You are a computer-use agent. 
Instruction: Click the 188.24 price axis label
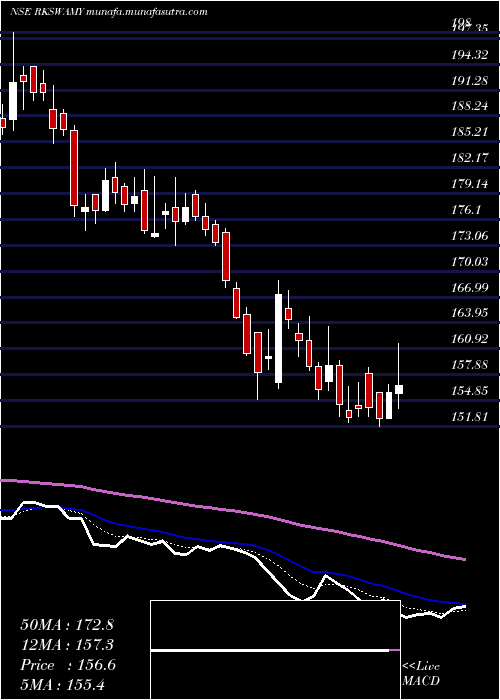click(x=469, y=106)
